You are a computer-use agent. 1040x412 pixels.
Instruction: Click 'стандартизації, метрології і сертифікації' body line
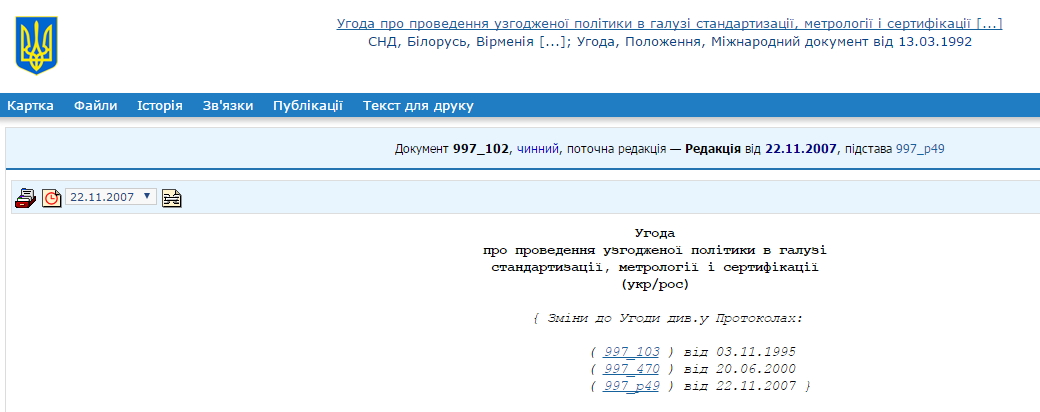655,267
